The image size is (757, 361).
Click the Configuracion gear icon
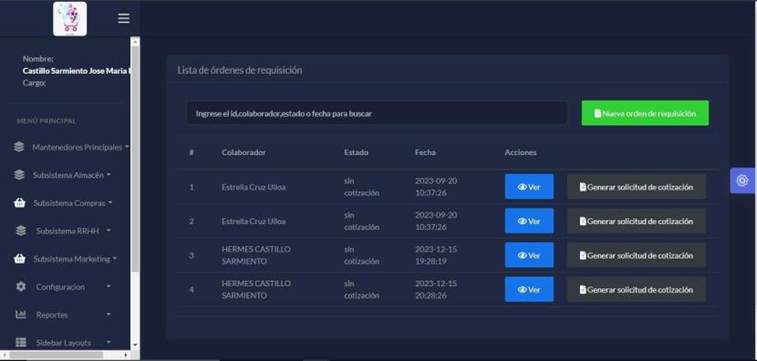pos(21,287)
